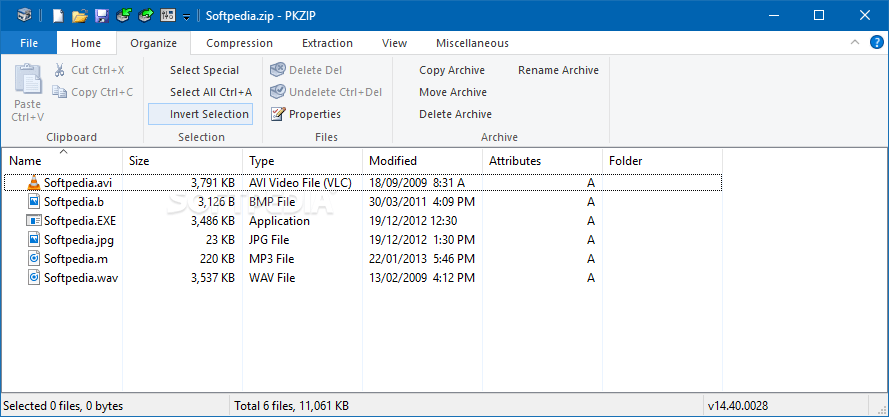889x417 pixels.
Task: Open the options sliders icon in quick toolbar
Action: (168, 15)
